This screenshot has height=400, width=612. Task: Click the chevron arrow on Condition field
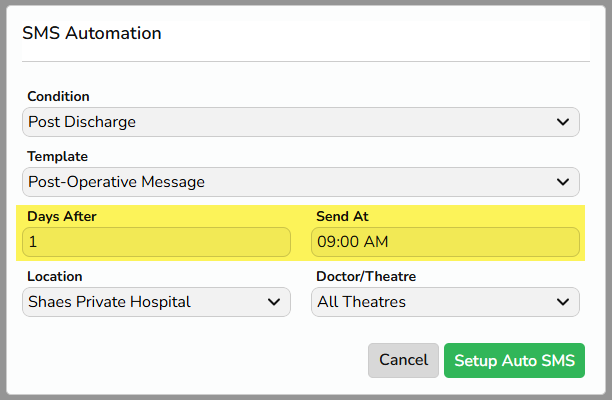(562, 122)
